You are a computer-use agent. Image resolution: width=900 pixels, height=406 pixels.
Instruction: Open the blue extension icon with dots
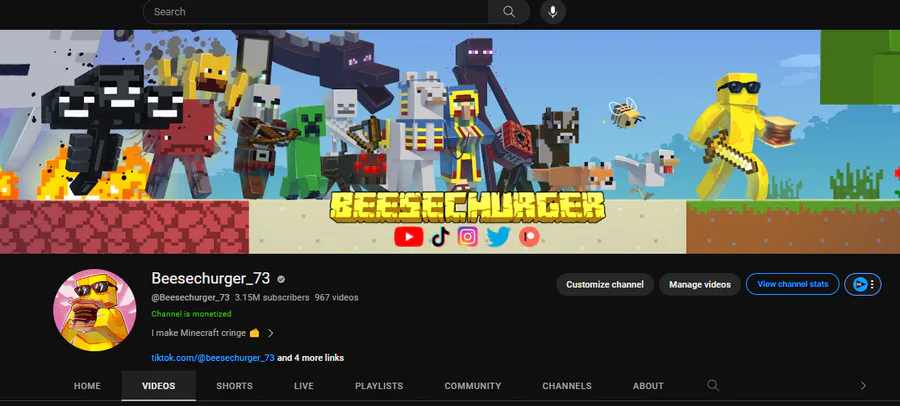pyautogui.click(x=863, y=284)
